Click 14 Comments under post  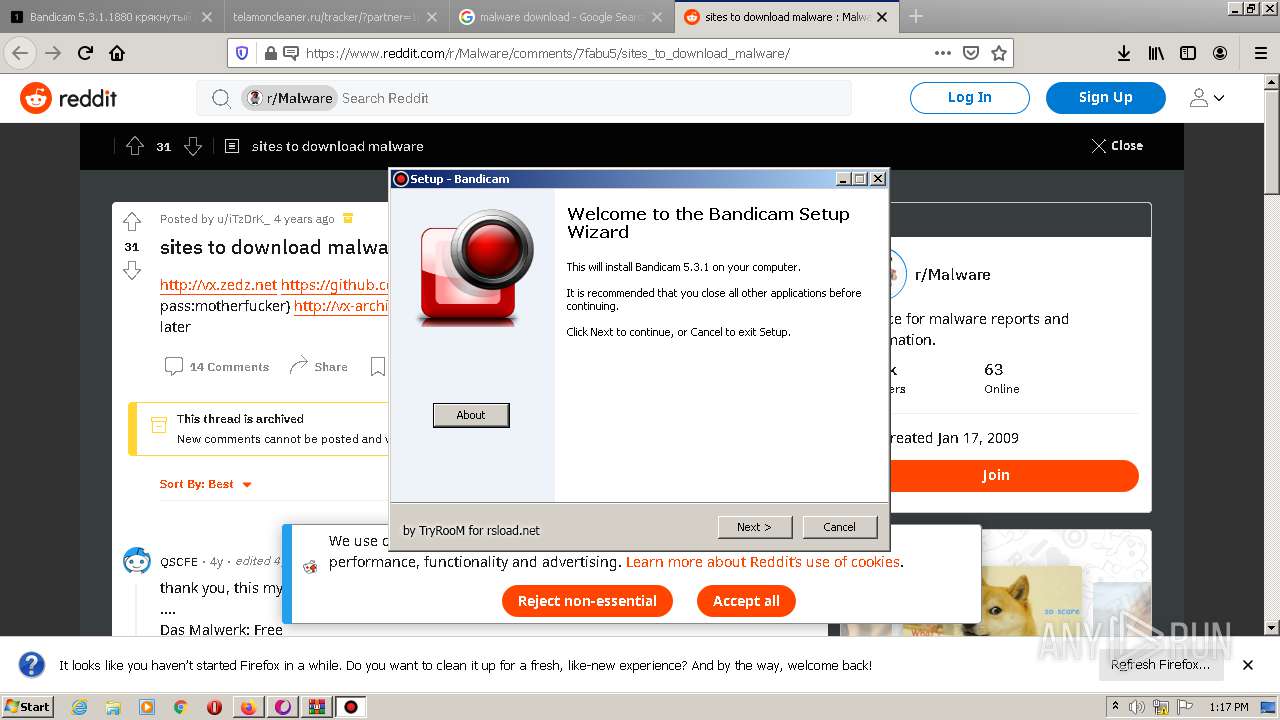click(x=217, y=367)
